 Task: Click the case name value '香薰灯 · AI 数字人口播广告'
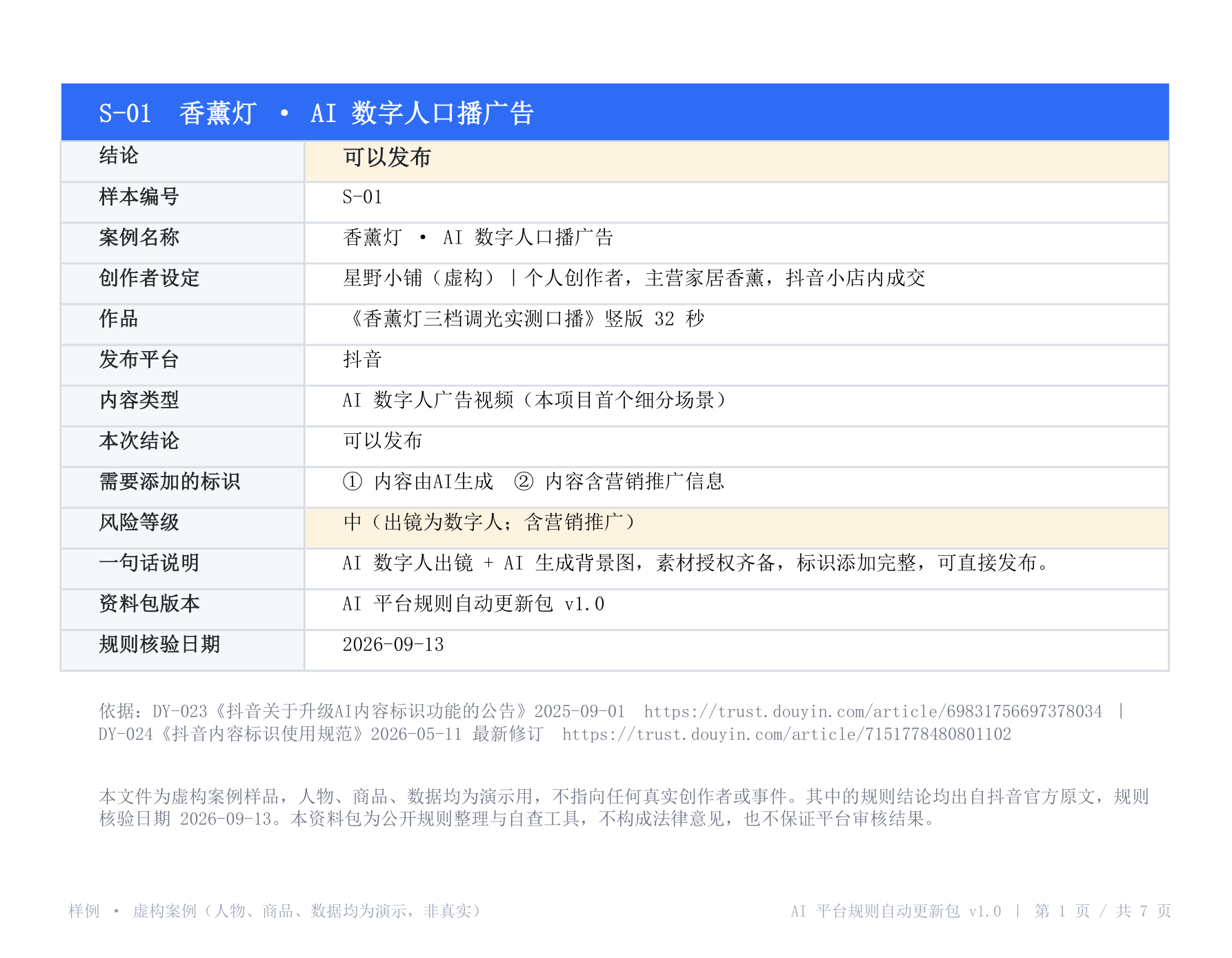tap(478, 237)
